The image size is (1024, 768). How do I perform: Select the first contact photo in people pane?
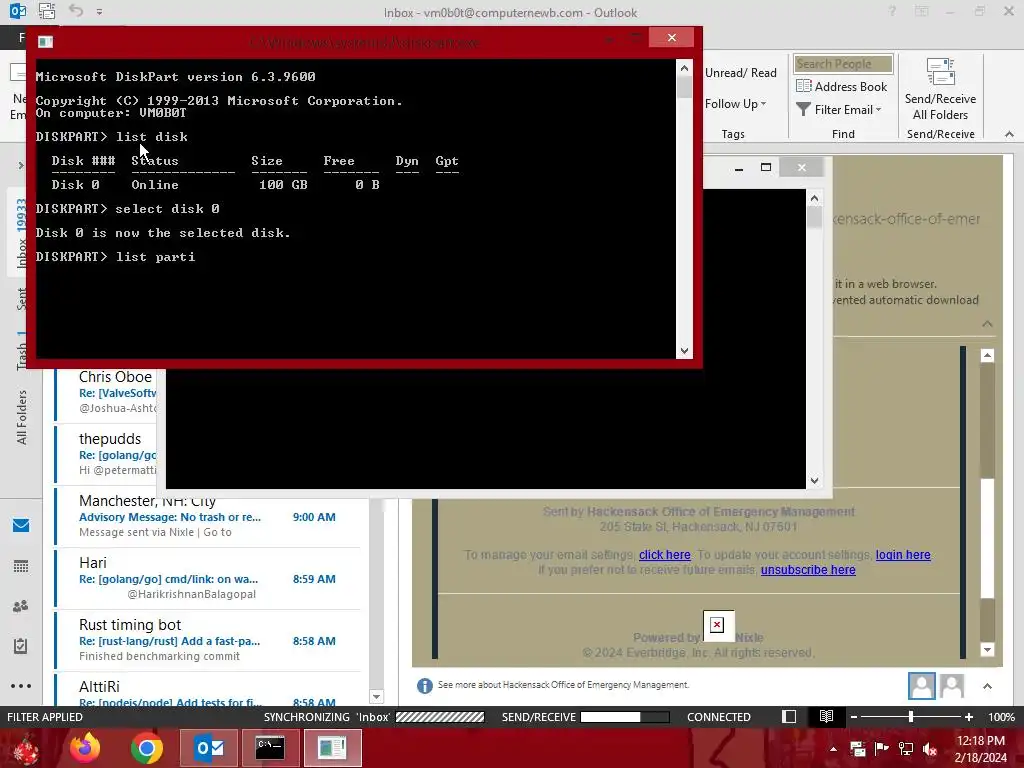pos(921,686)
